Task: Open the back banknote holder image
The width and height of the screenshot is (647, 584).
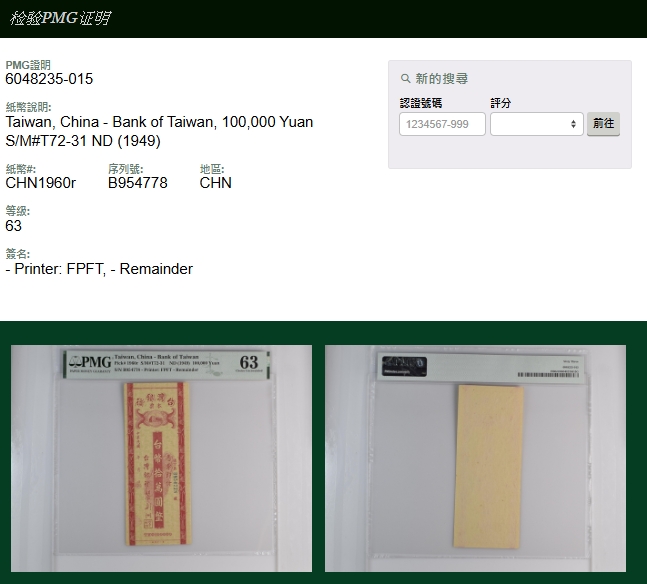Action: [x=475, y=458]
